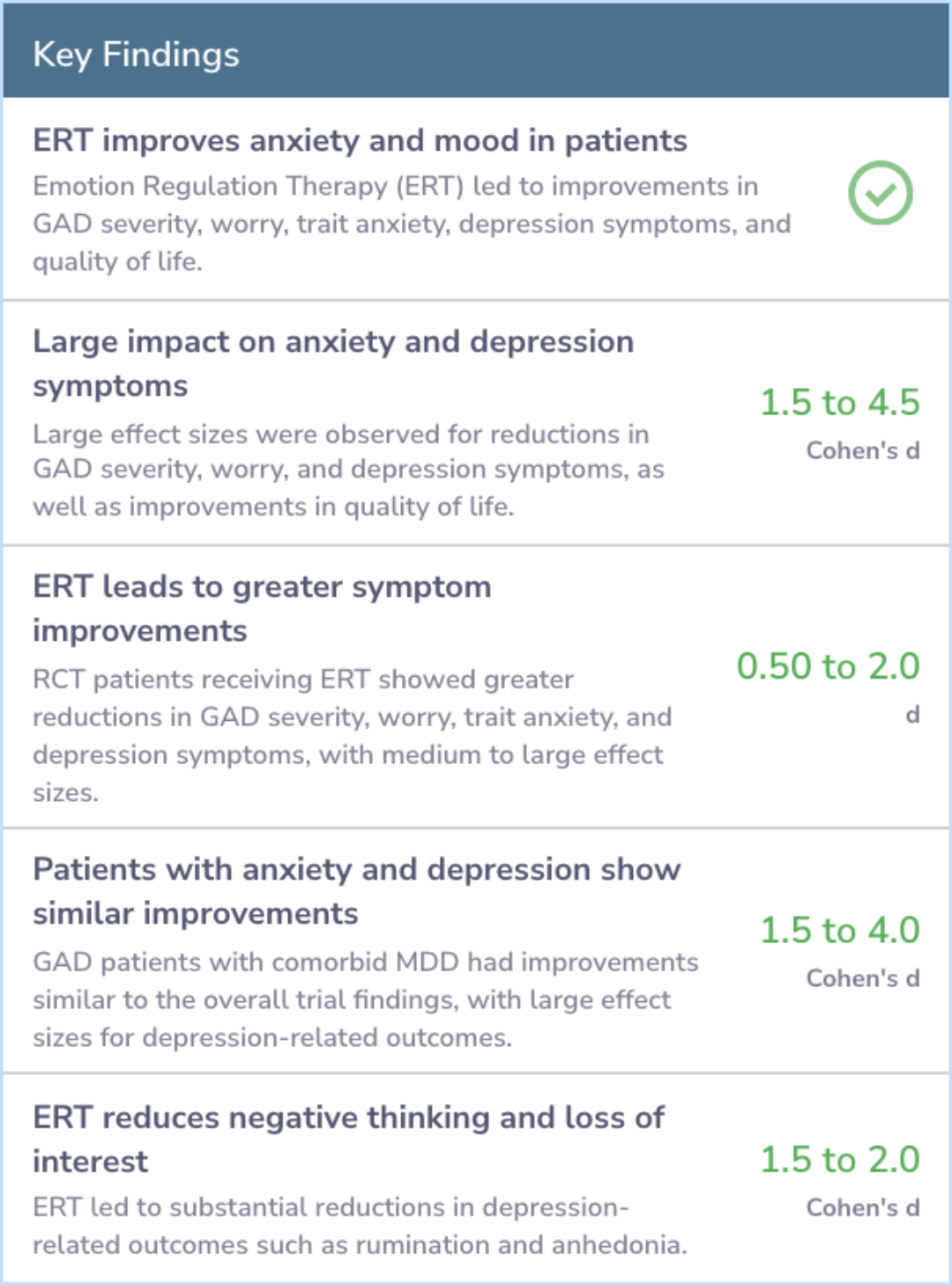Open 'ERT reduces negative thinking and loss of interest' heading
The height and width of the screenshot is (1285, 952).
click(348, 1139)
